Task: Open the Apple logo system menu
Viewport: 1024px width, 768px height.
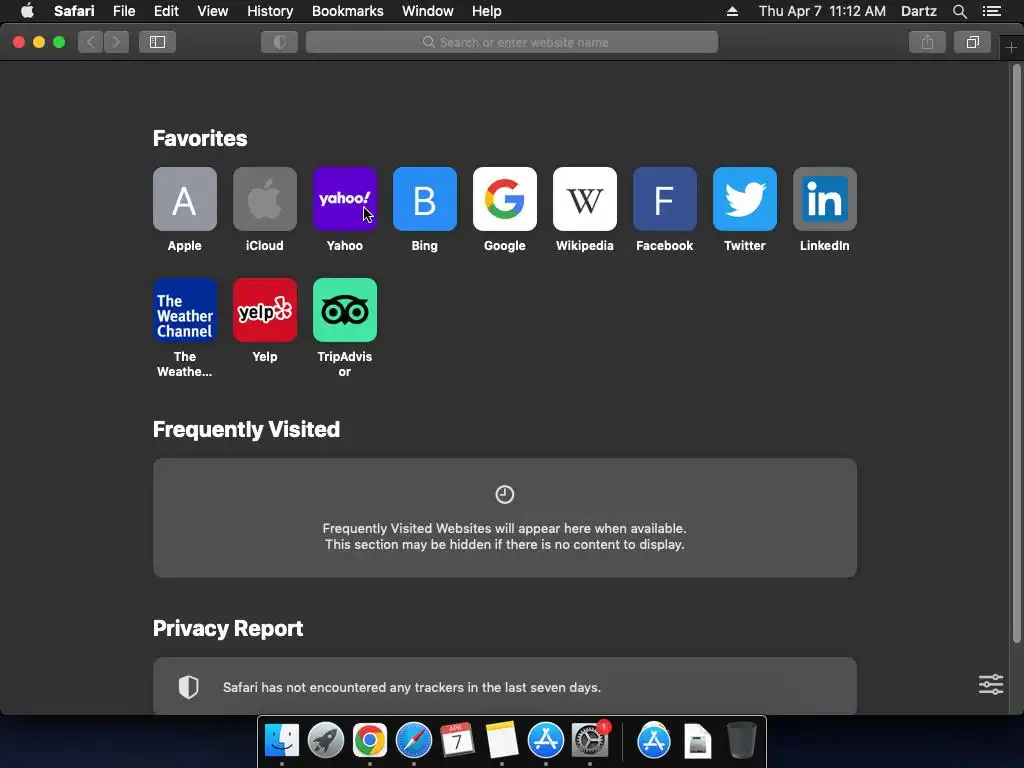Action: coord(27,11)
